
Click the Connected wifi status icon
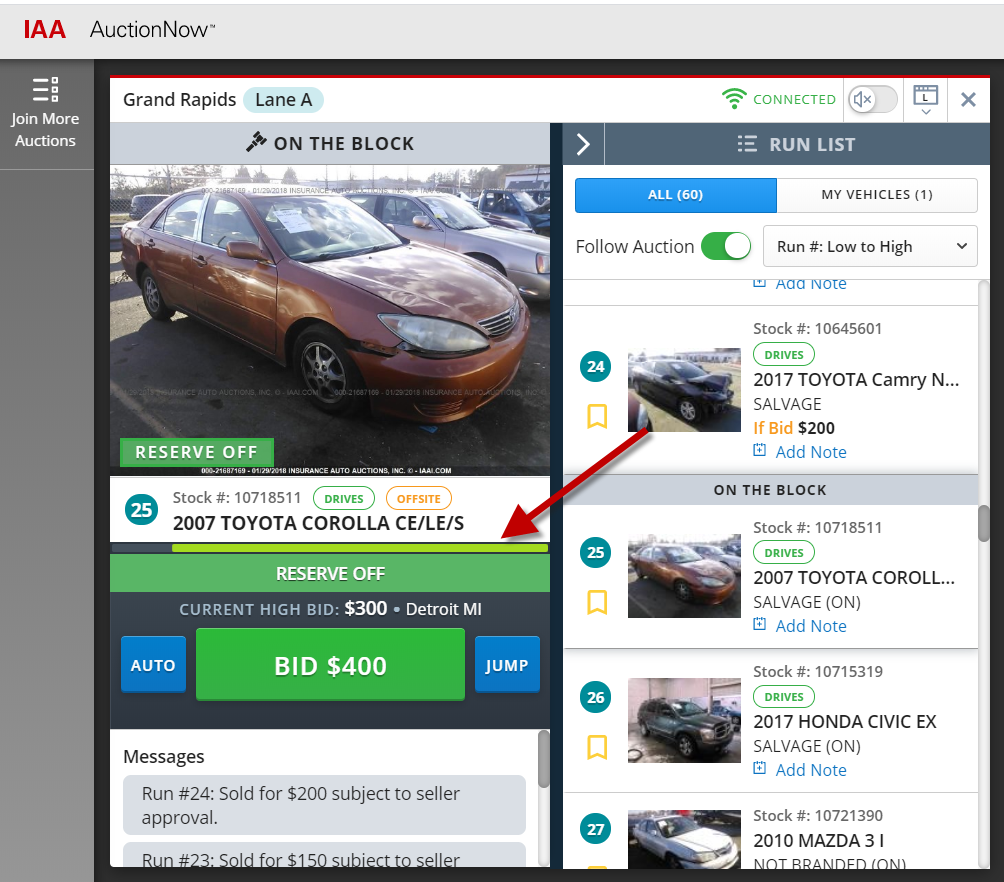click(x=734, y=99)
